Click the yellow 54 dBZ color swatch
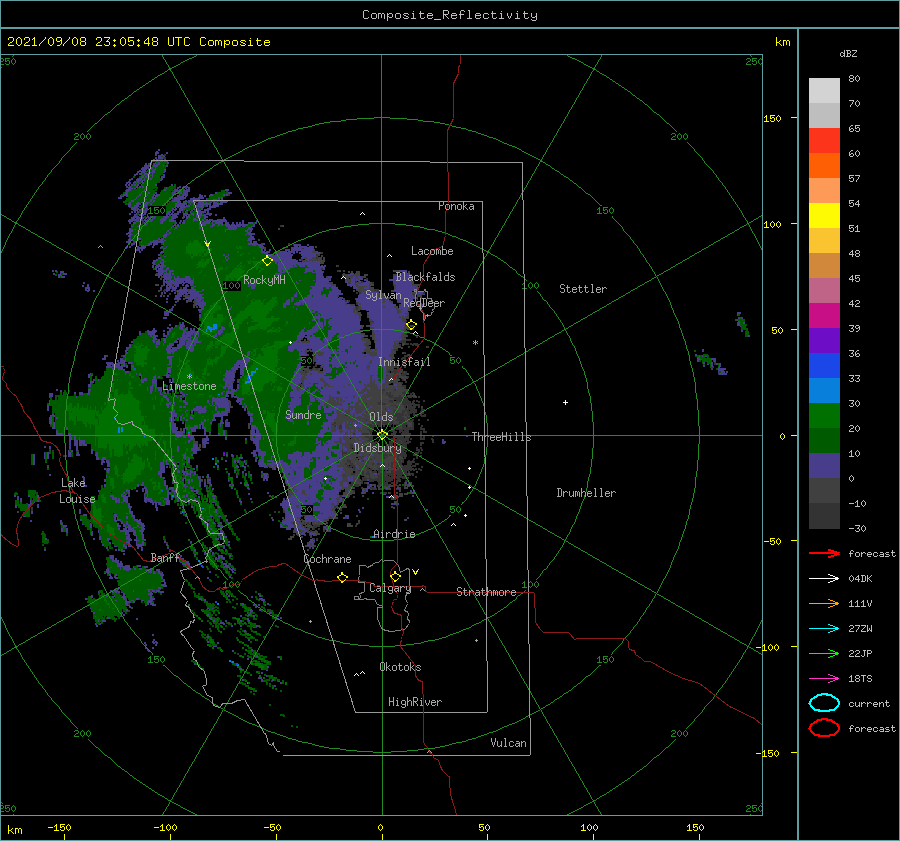 824,215
